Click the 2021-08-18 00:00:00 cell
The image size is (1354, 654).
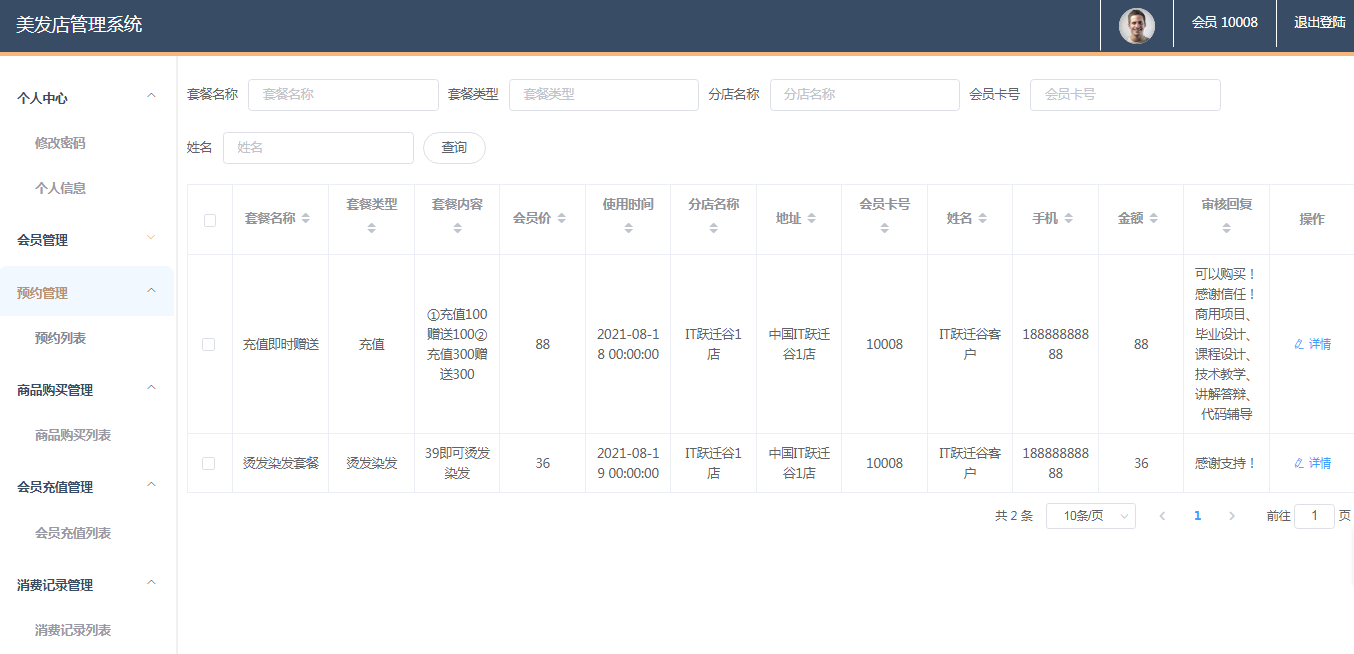[x=628, y=344]
